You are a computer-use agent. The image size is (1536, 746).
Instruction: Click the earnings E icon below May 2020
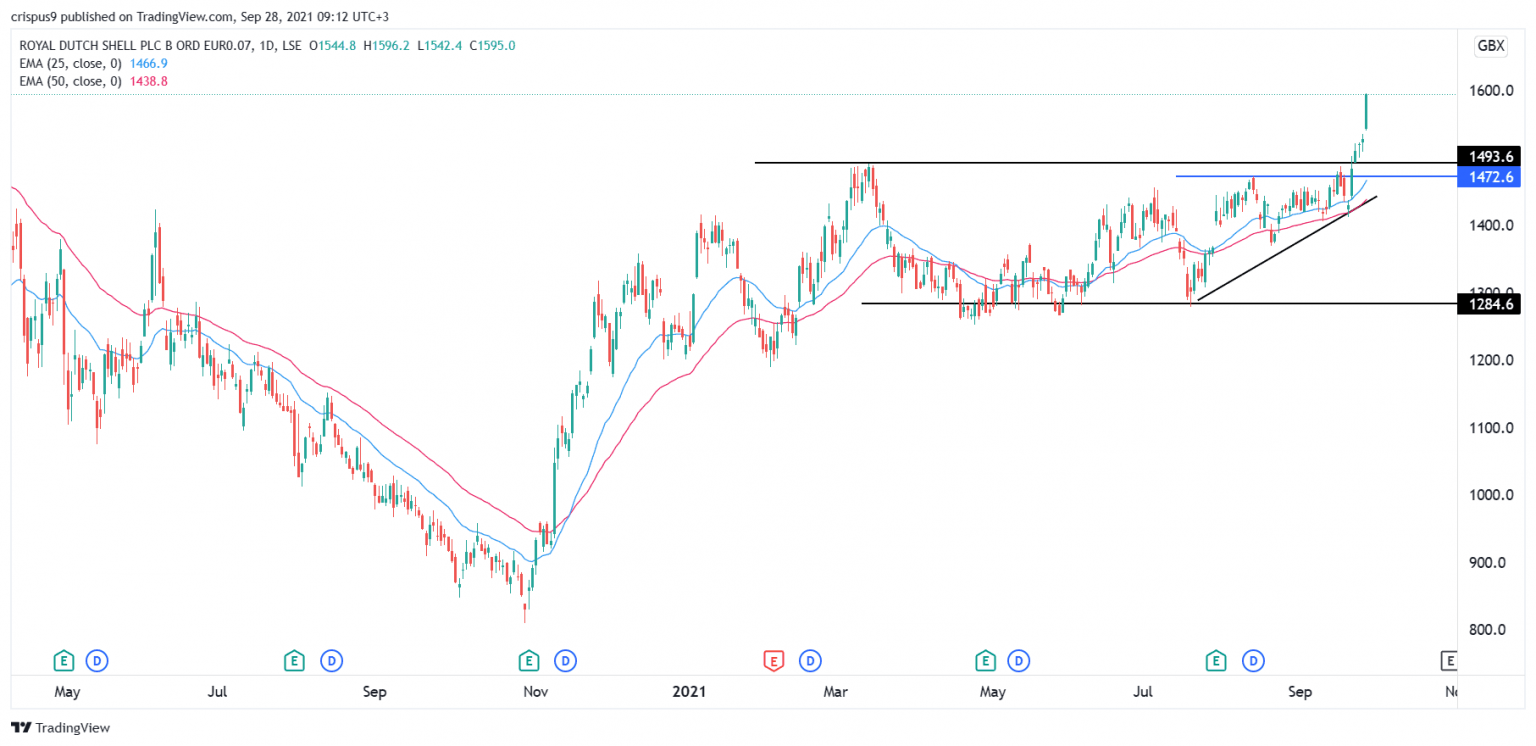pos(64,661)
